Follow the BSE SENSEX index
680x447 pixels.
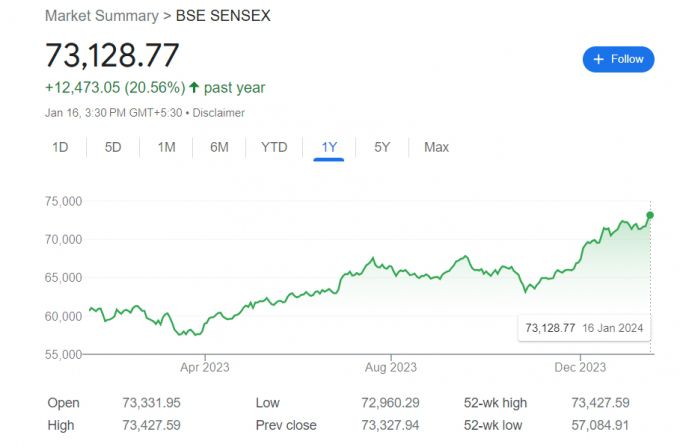(x=618, y=59)
